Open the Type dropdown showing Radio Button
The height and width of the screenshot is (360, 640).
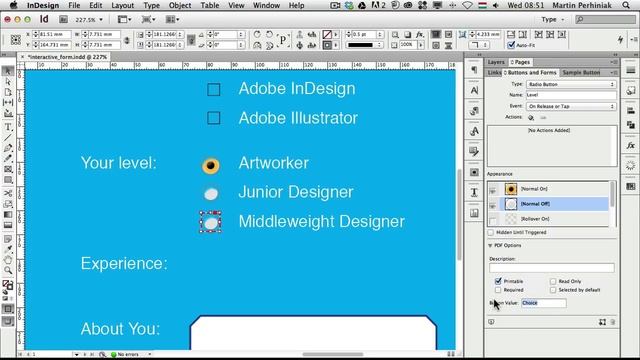pyautogui.click(x=571, y=84)
